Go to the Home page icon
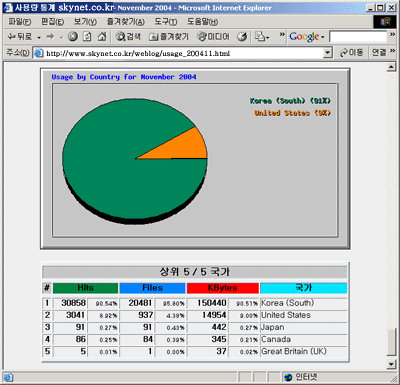The width and height of the screenshot is (400, 385). pos(102,36)
